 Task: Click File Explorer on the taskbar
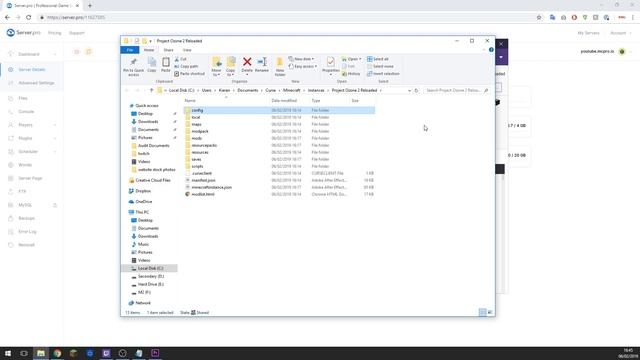41,353
